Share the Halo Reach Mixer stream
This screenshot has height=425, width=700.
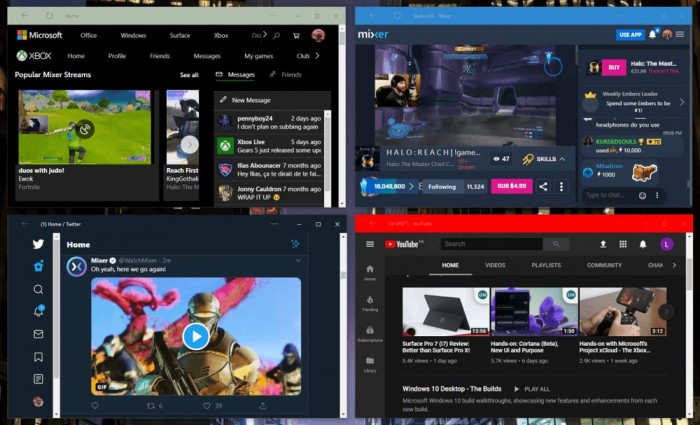(543, 187)
